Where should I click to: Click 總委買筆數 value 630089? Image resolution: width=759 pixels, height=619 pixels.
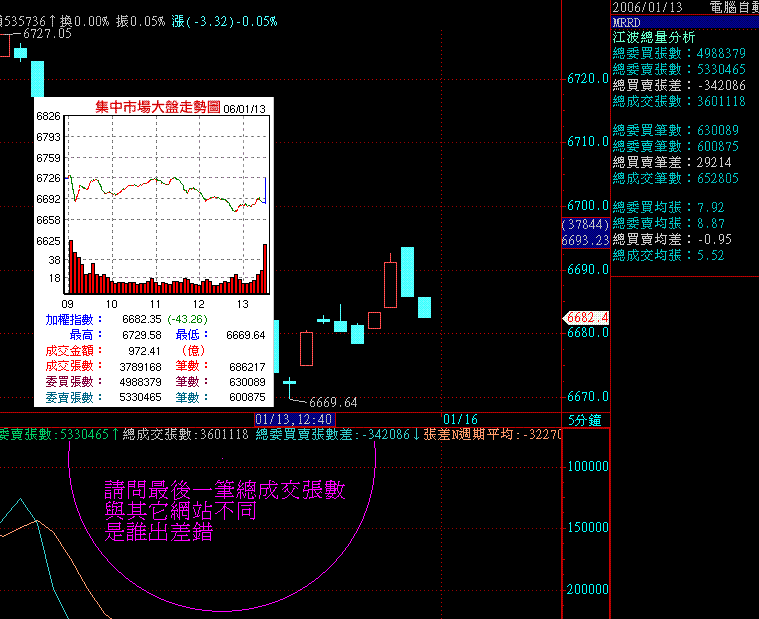pos(718,130)
